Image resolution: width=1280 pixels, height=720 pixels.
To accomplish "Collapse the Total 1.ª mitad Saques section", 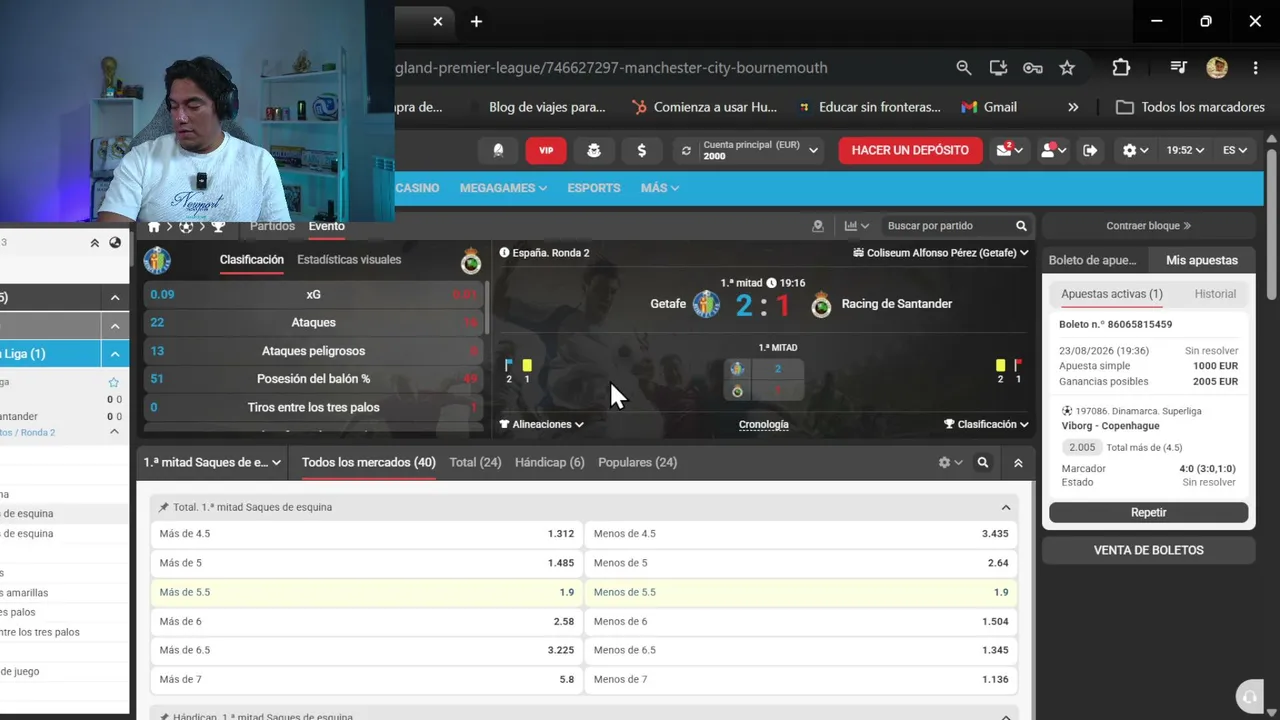I will [x=1006, y=508].
